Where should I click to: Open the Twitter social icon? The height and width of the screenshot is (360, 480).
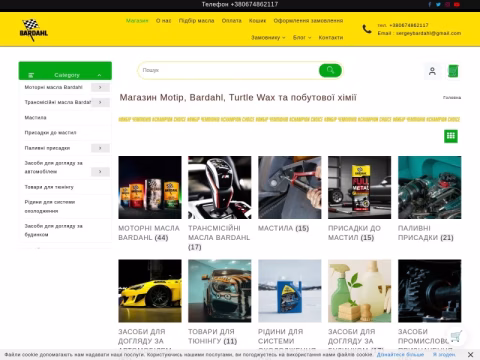pos(438,4)
